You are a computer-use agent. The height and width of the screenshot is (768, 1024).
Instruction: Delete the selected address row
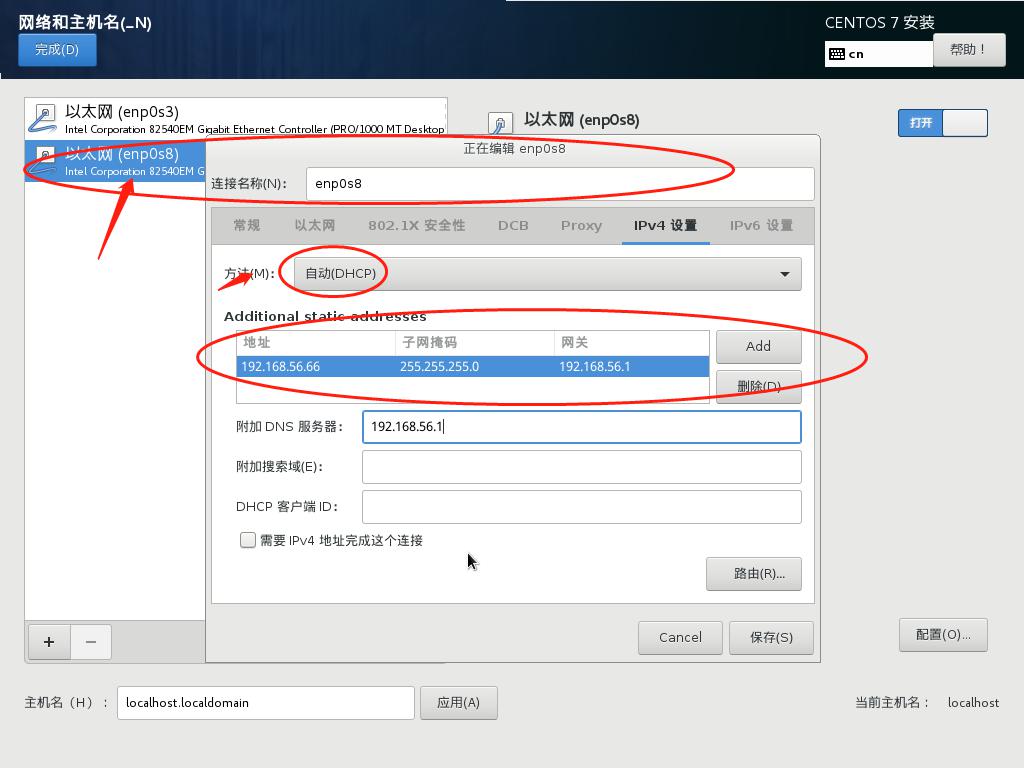click(x=758, y=386)
